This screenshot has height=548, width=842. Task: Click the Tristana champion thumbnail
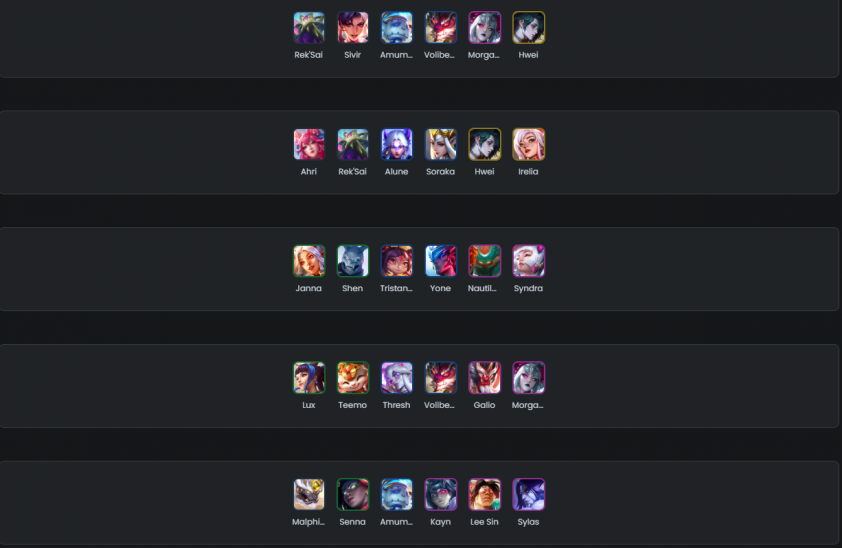click(x=397, y=261)
